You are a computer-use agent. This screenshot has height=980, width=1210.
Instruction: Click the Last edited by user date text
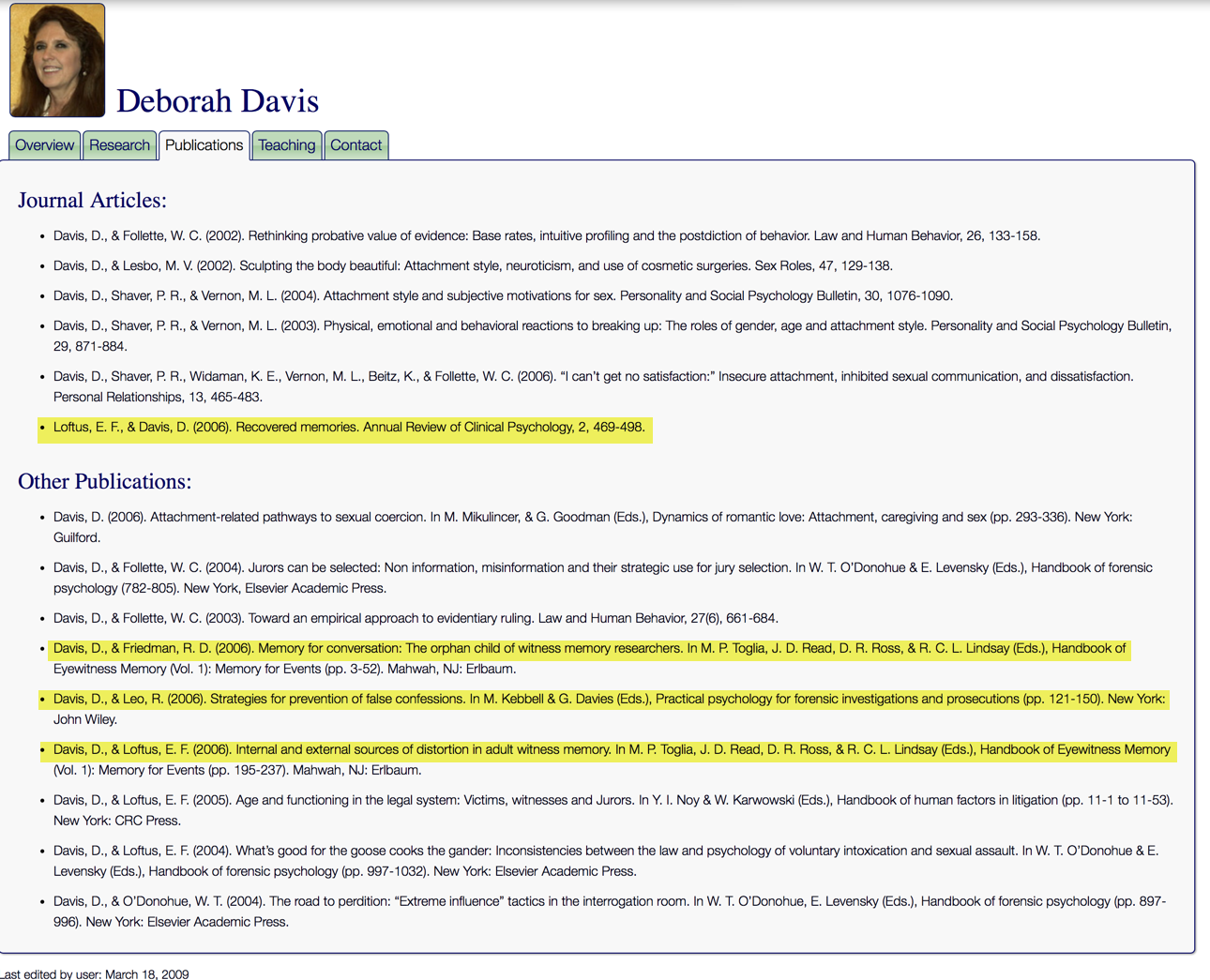click(x=95, y=973)
